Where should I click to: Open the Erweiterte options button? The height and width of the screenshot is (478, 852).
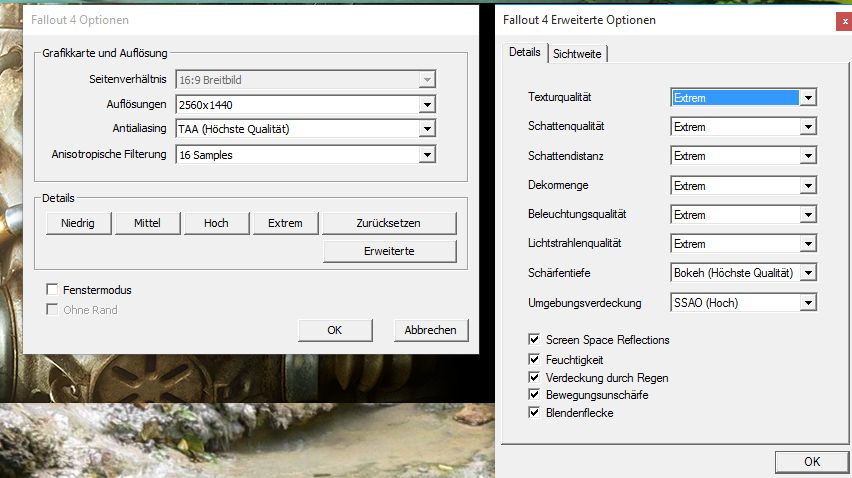(x=389, y=251)
